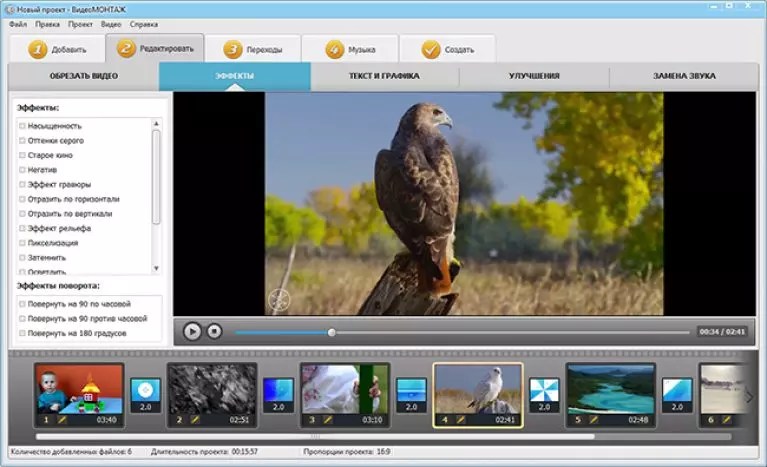This screenshot has height=467, width=767.
Task: Open the ЗАМЕНА ЗВУКА sub-tab
Action: pos(684,76)
